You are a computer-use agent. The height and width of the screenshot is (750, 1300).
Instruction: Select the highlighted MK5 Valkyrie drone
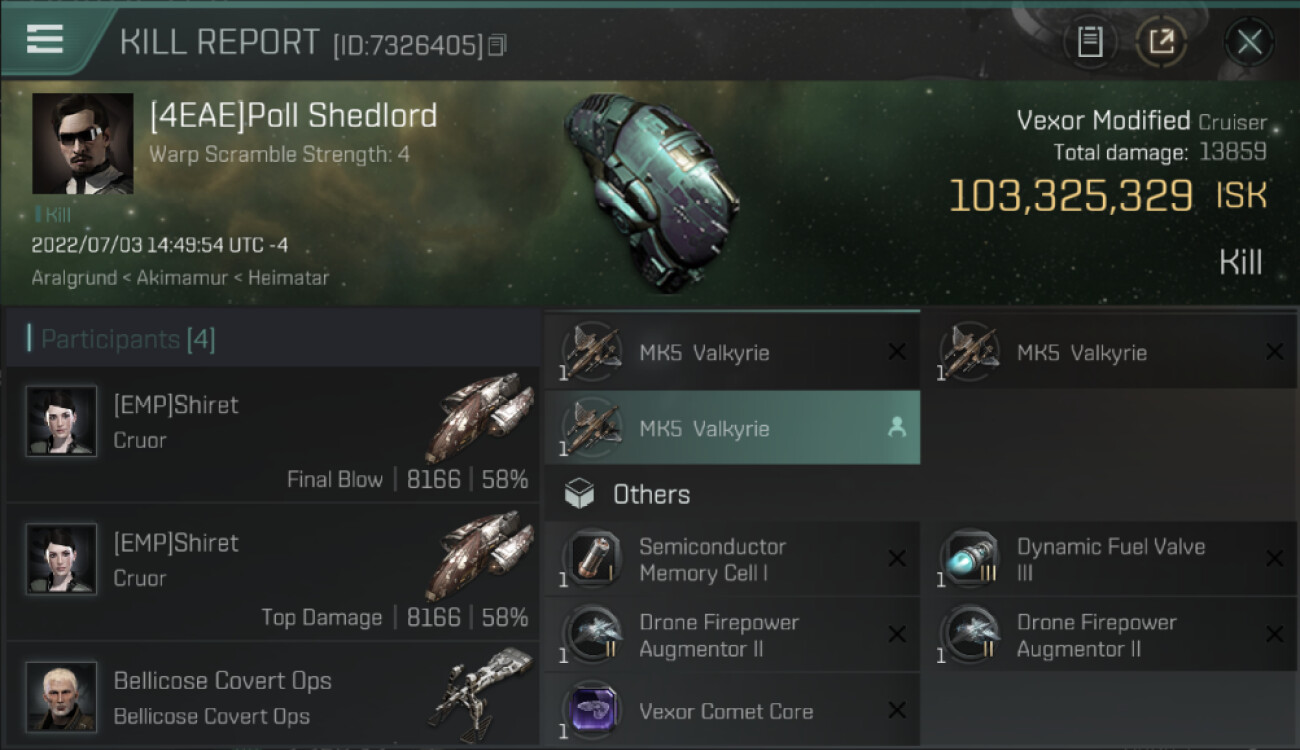pyautogui.click(x=732, y=428)
